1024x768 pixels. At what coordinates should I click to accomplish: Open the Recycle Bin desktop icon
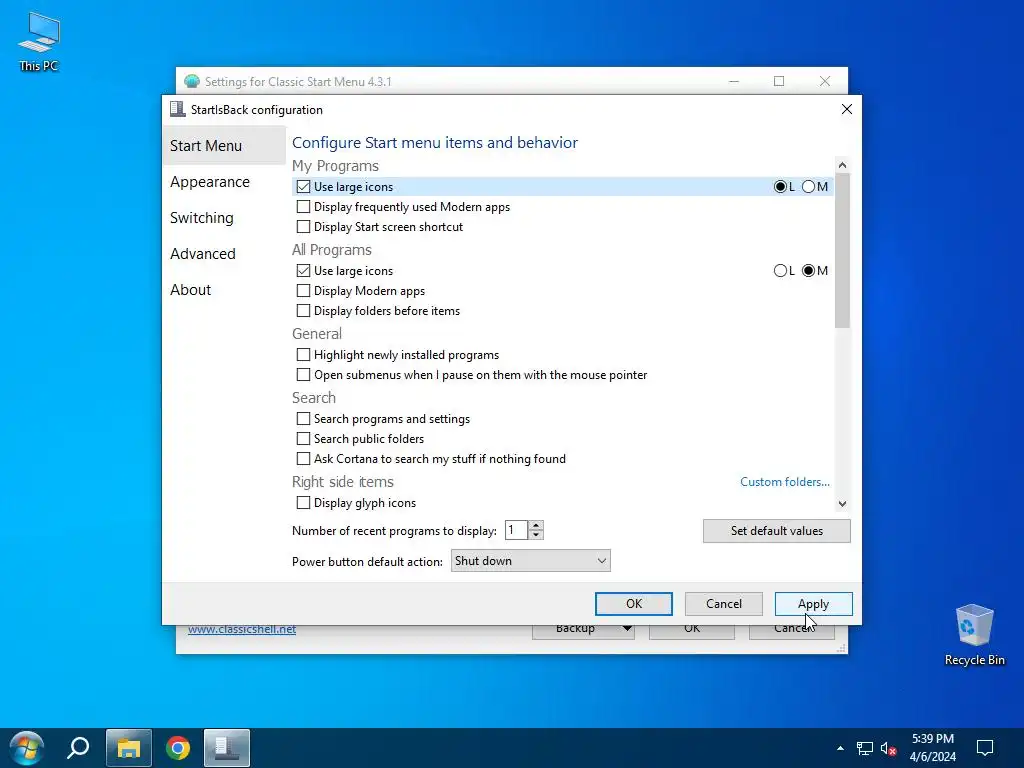click(974, 635)
